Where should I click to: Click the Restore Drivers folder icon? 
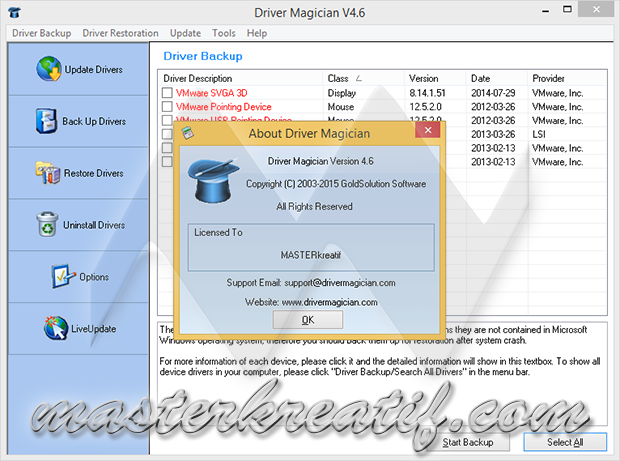(48, 173)
